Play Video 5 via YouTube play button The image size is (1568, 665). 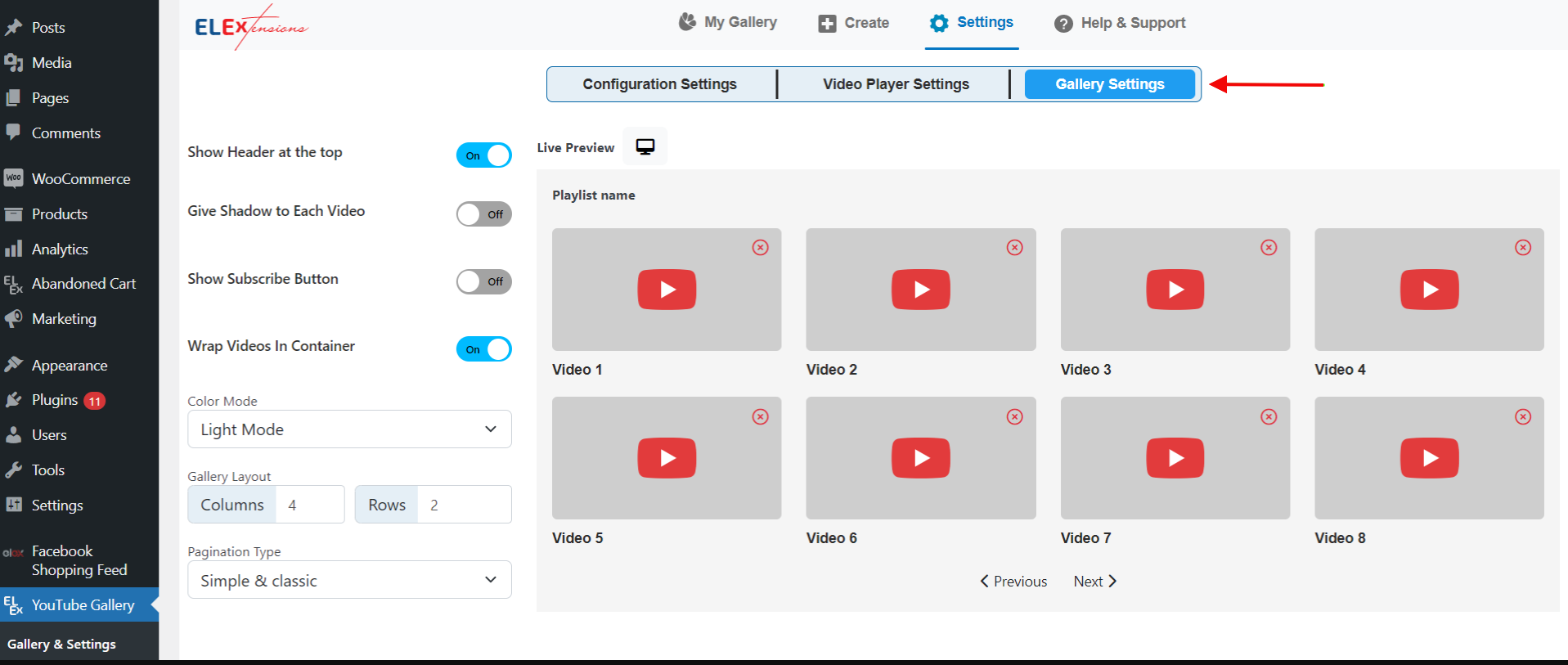coord(667,458)
